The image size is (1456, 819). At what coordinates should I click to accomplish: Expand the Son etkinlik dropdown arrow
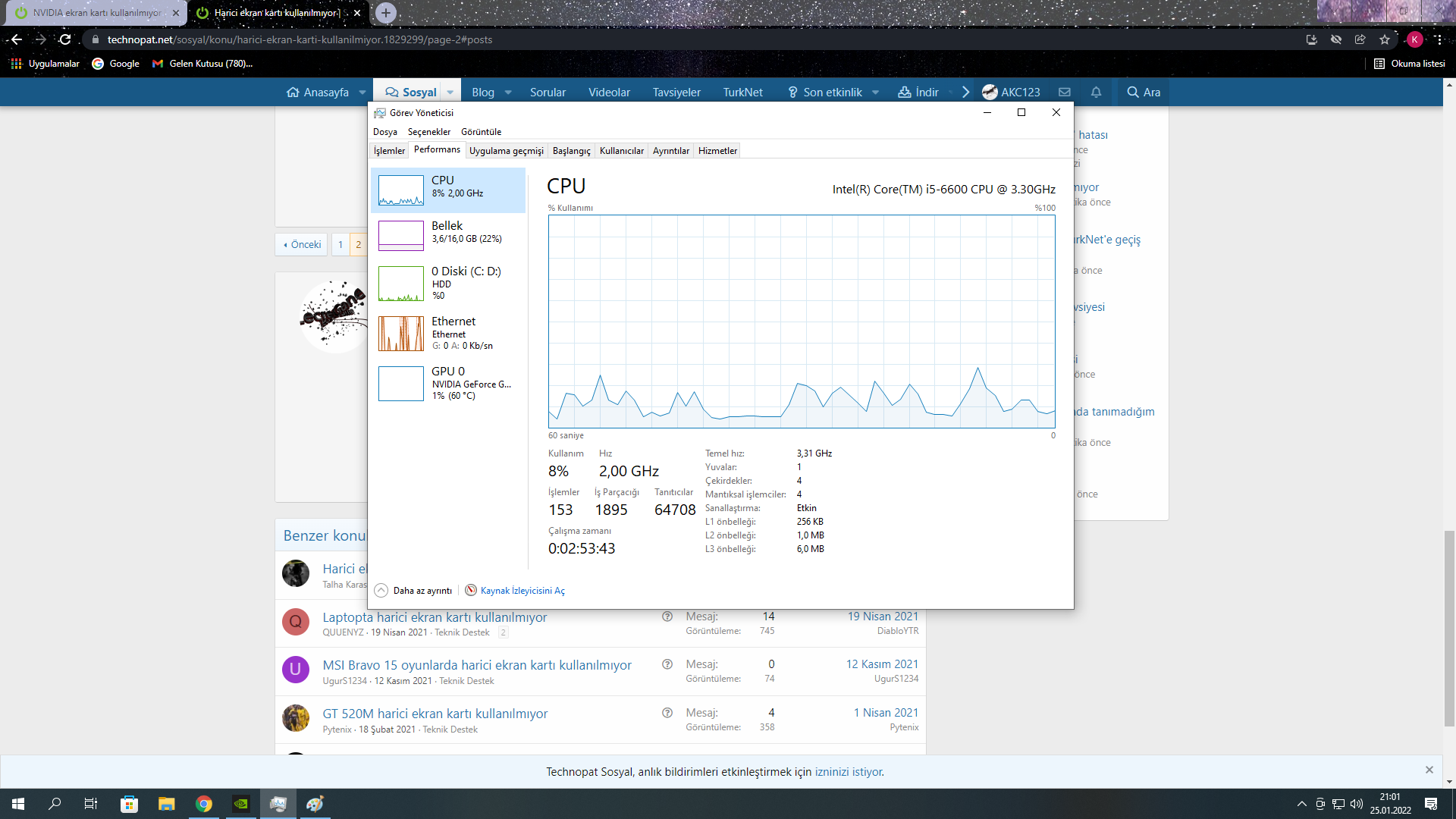(x=875, y=93)
